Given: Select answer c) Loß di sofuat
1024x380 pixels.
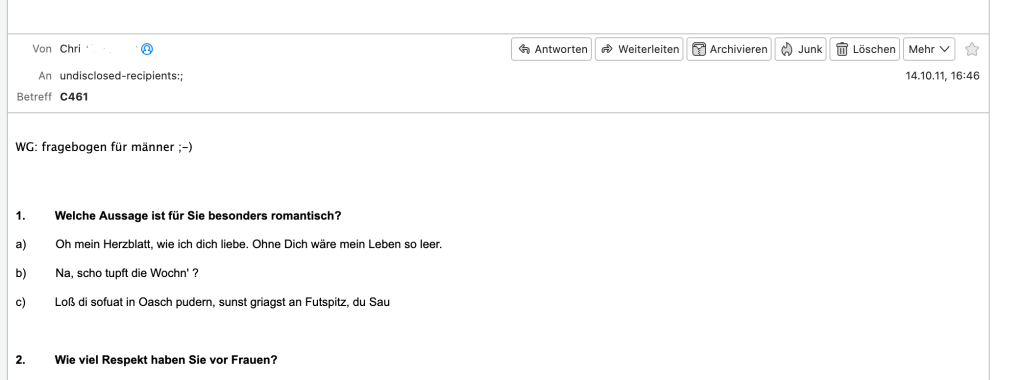Looking at the screenshot, I should pos(223,302).
